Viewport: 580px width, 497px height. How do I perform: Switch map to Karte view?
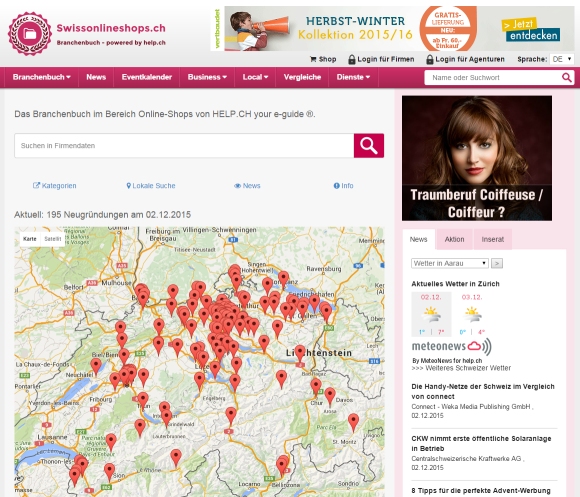point(30,239)
